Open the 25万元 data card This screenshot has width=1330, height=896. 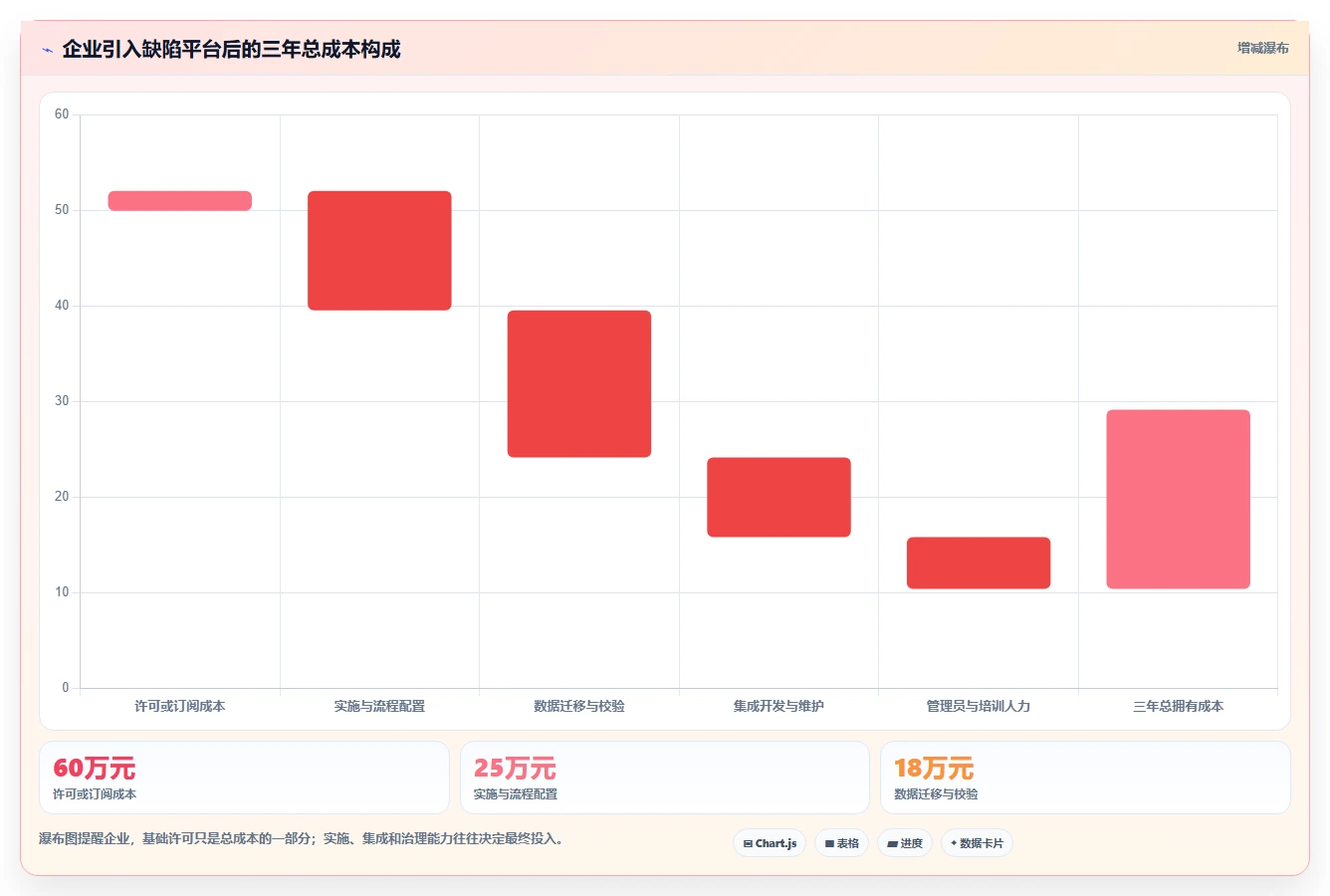click(x=664, y=778)
